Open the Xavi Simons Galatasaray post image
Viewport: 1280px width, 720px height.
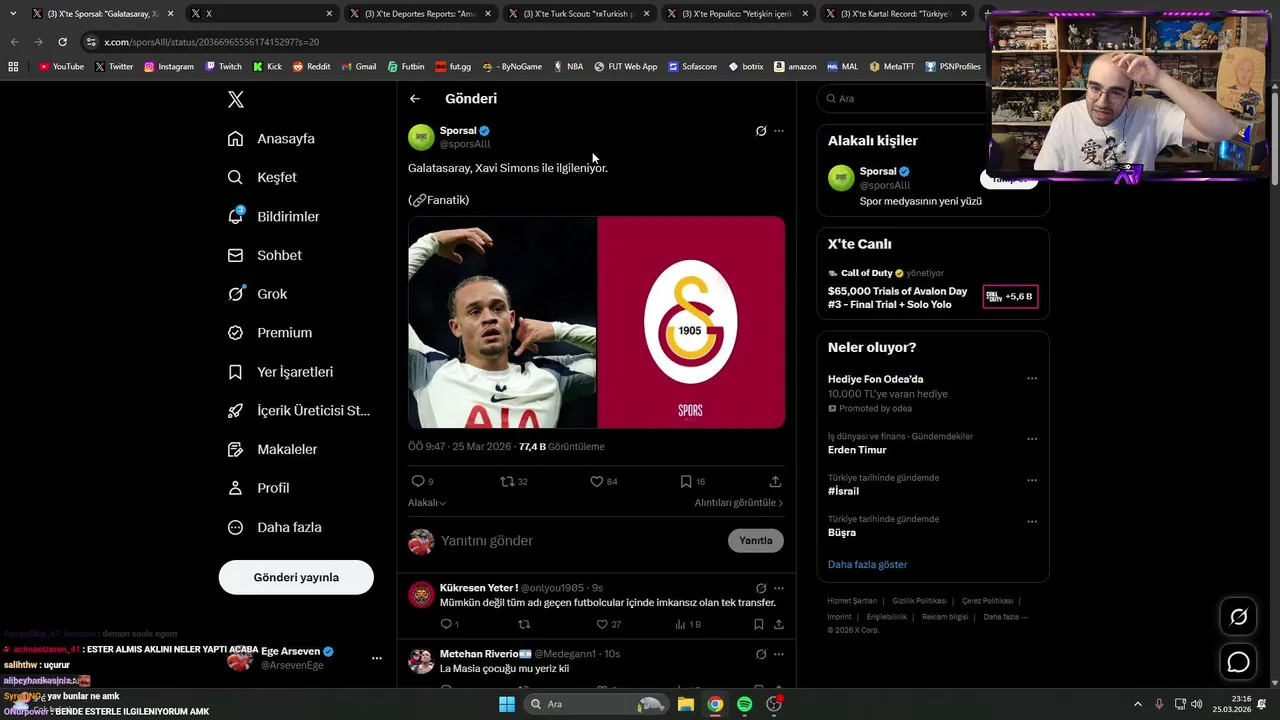(x=596, y=322)
